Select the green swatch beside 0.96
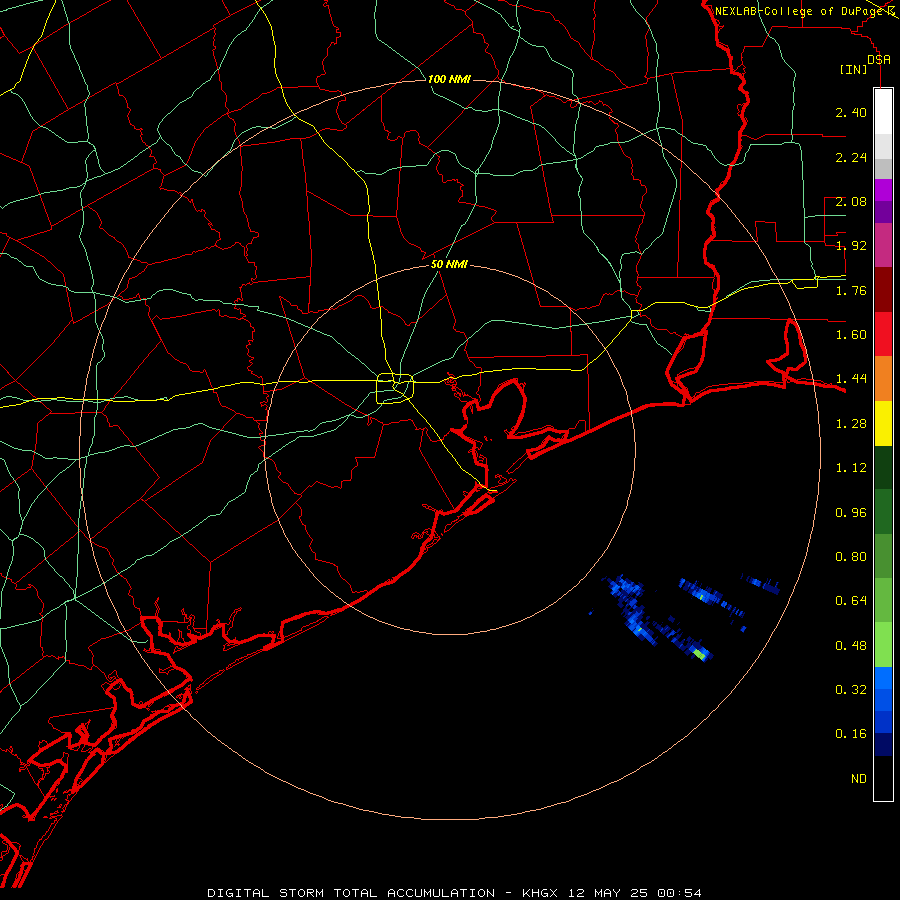Screen dimensions: 900x900 883,511
